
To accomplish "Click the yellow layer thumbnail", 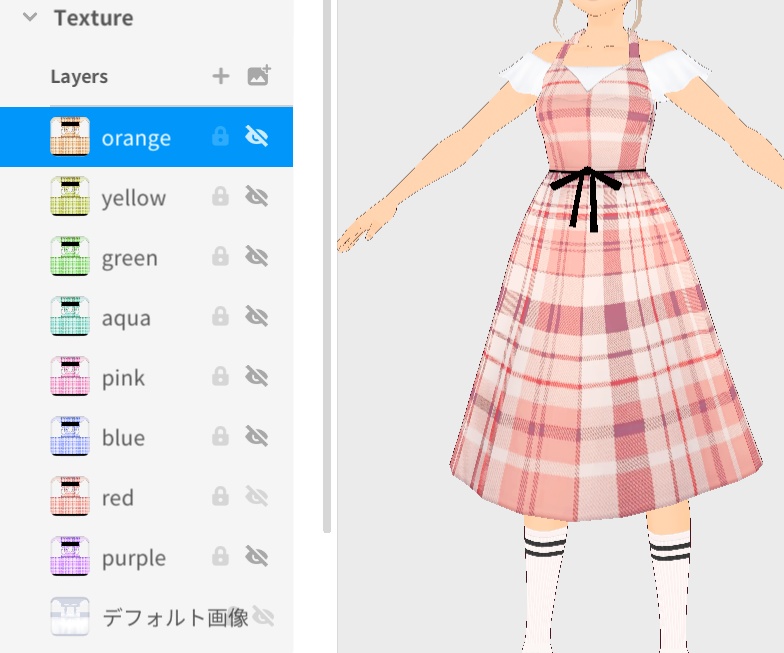I will (x=70, y=196).
